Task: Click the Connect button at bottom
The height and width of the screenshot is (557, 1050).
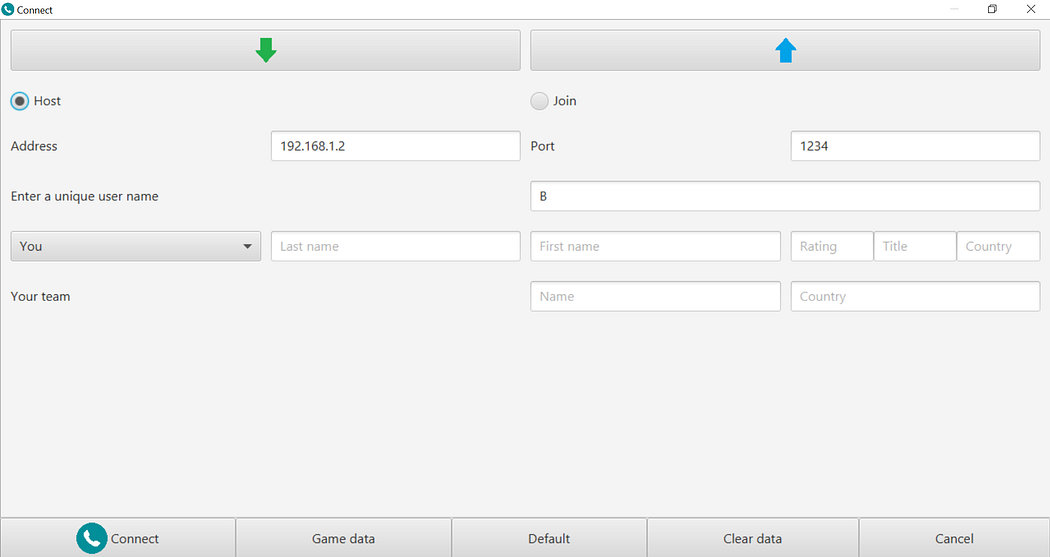Action: (118, 538)
